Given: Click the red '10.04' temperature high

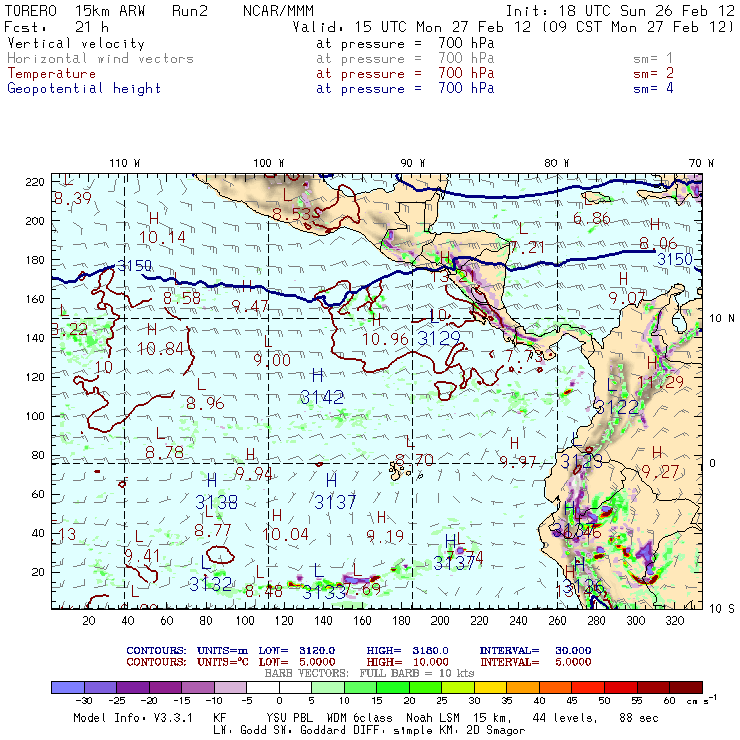Looking at the screenshot, I should tap(286, 535).
